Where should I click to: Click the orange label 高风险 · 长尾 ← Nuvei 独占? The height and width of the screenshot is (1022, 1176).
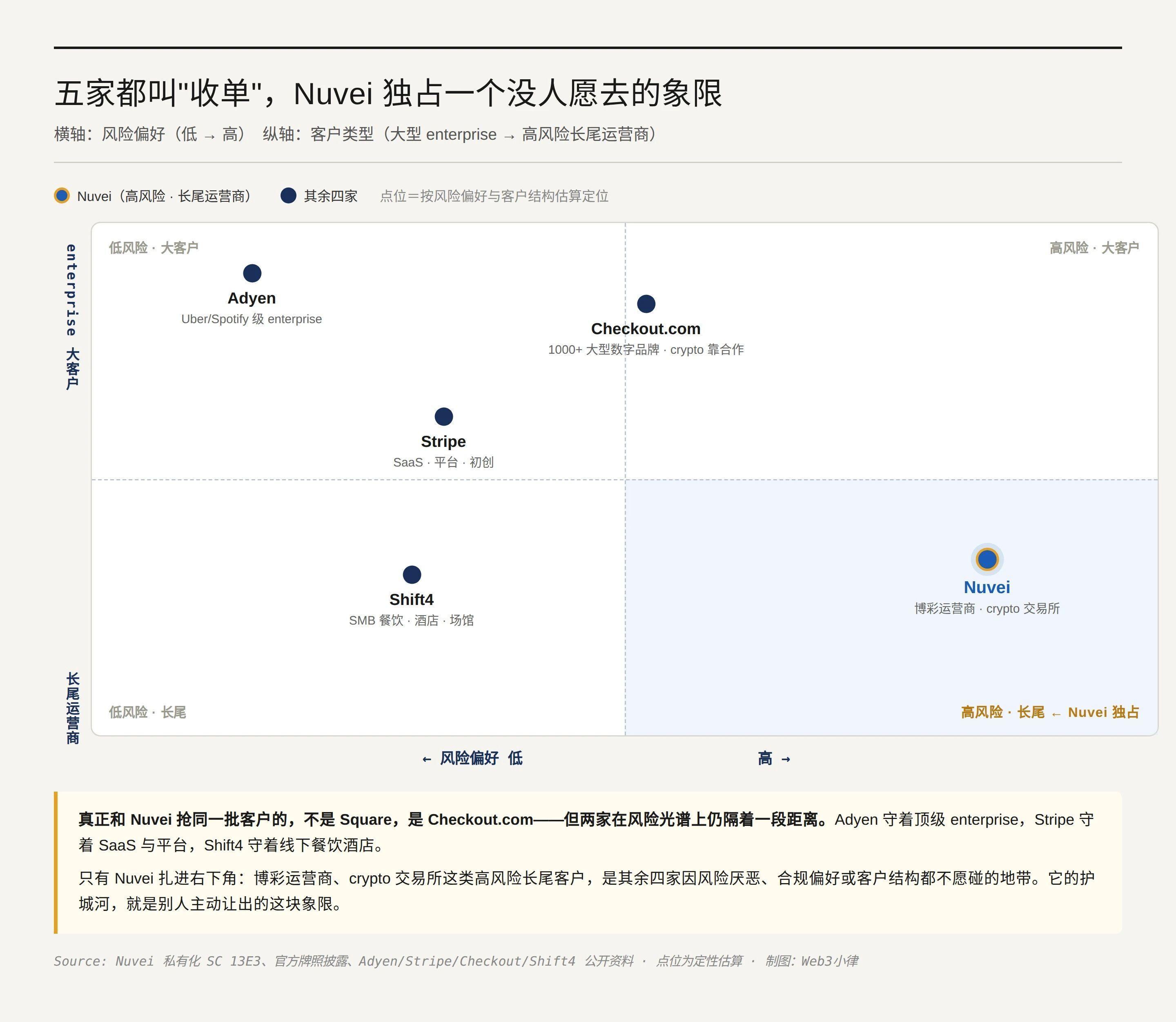tap(1050, 712)
